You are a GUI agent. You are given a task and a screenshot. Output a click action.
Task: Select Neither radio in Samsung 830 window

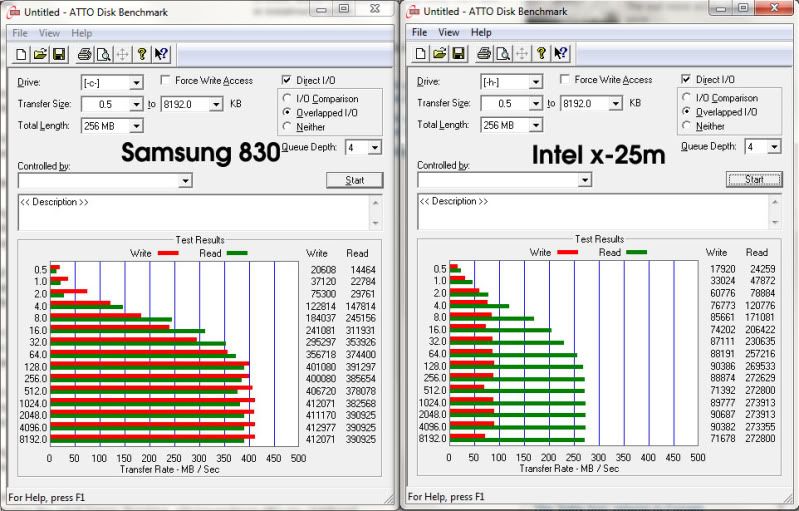pos(287,126)
